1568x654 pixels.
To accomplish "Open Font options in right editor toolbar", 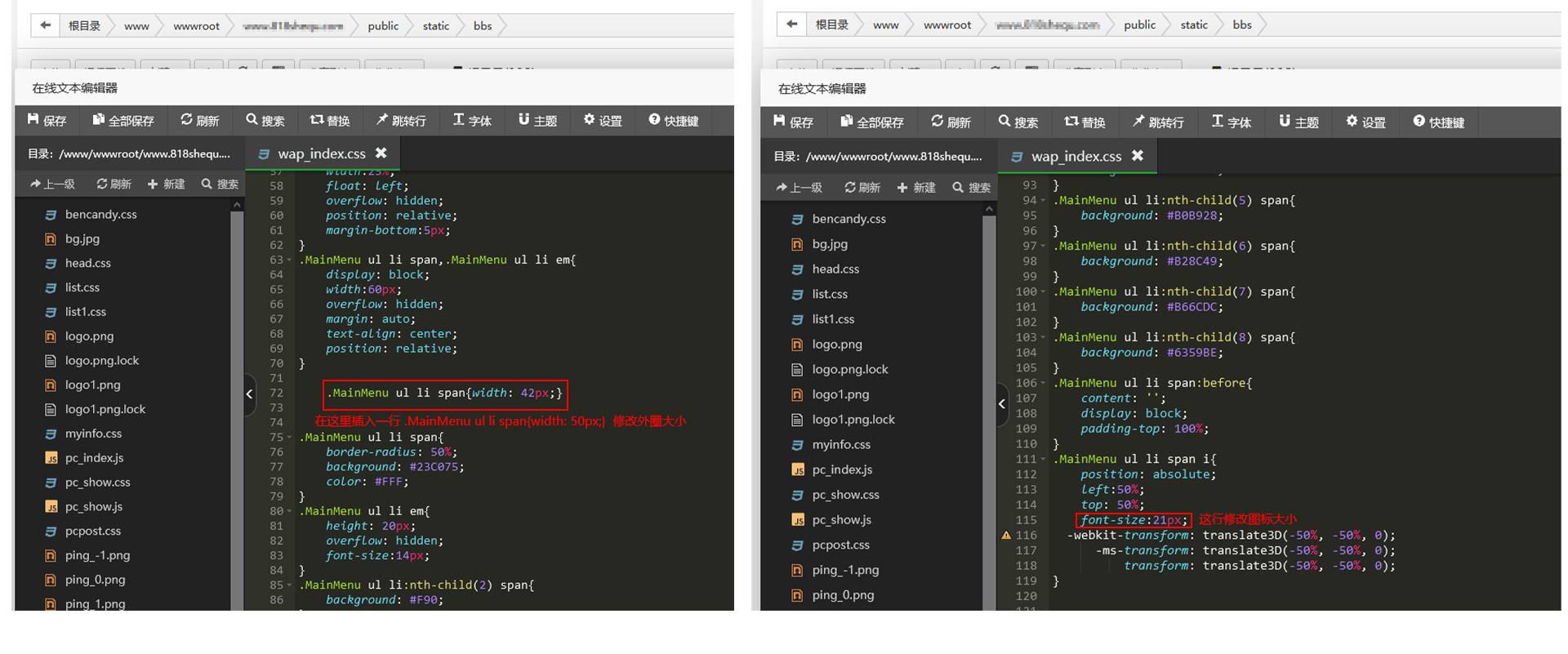I will (1231, 122).
